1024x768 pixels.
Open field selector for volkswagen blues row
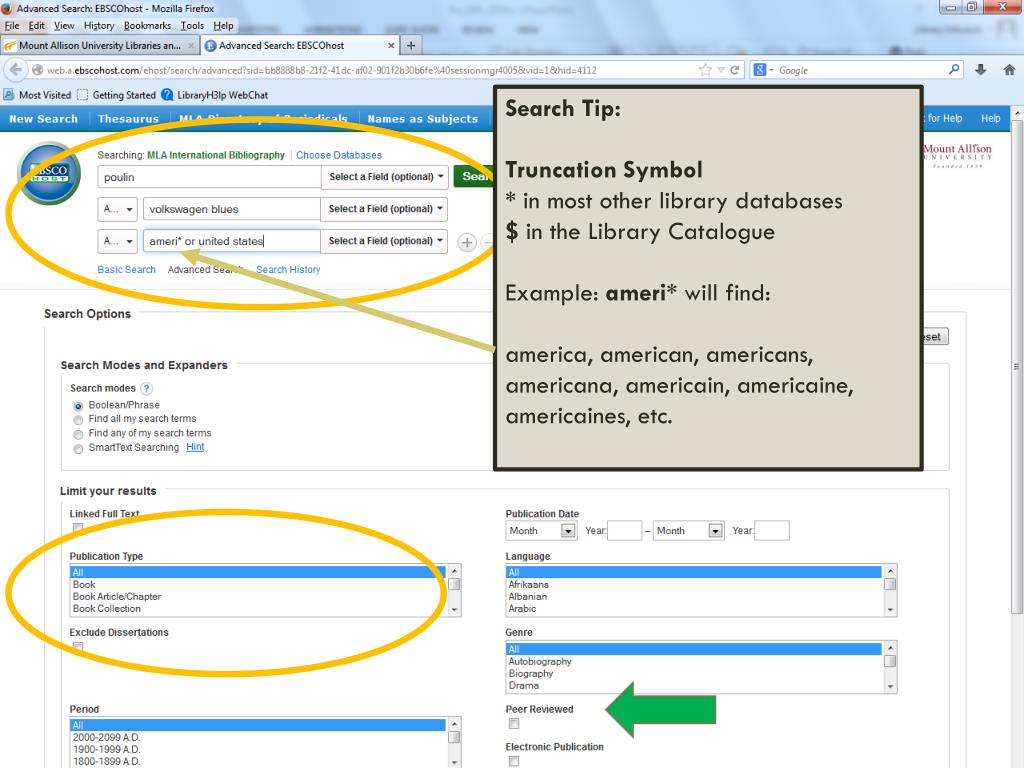(x=384, y=209)
